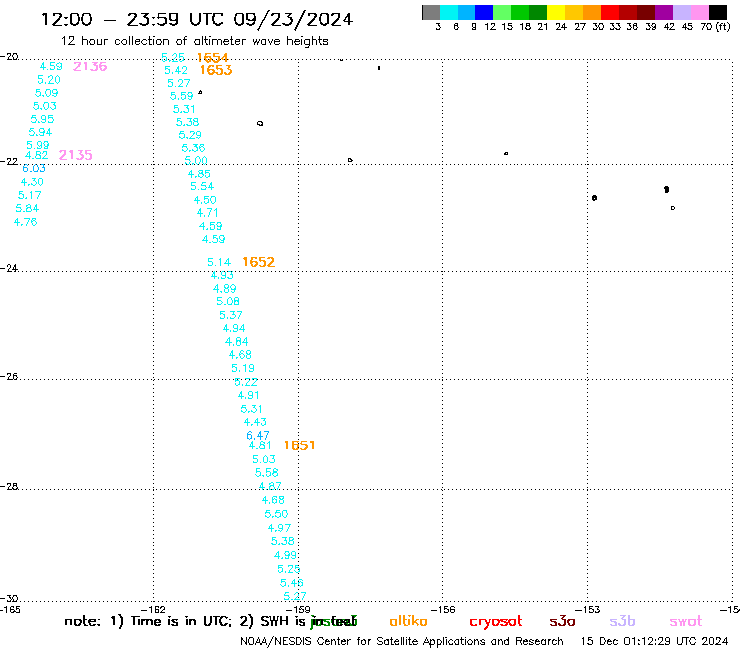740x650 pixels.
Task: Click the 5.95 wave height value
Action: [42, 119]
